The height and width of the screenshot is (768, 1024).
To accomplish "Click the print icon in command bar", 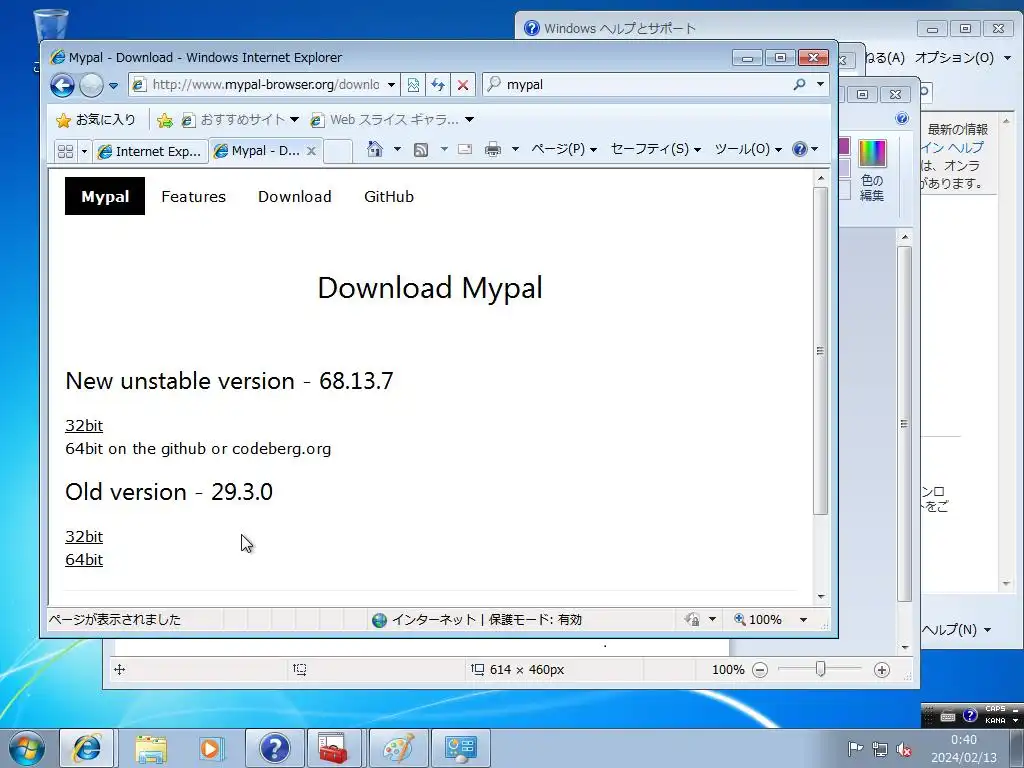I will tap(493, 150).
